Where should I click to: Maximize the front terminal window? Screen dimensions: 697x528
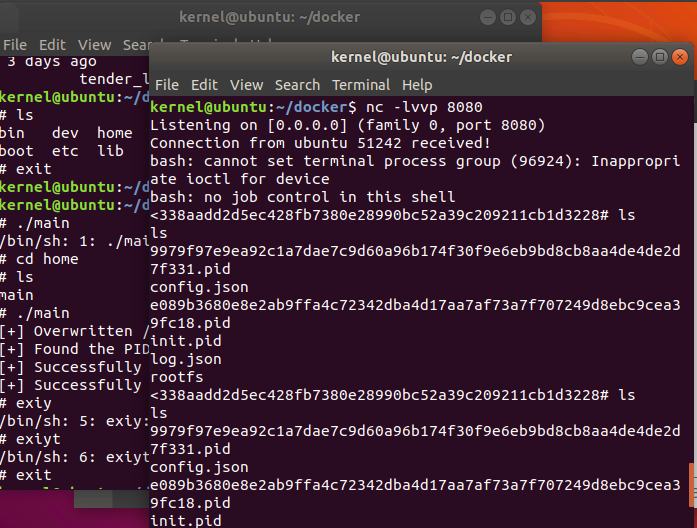click(x=660, y=57)
